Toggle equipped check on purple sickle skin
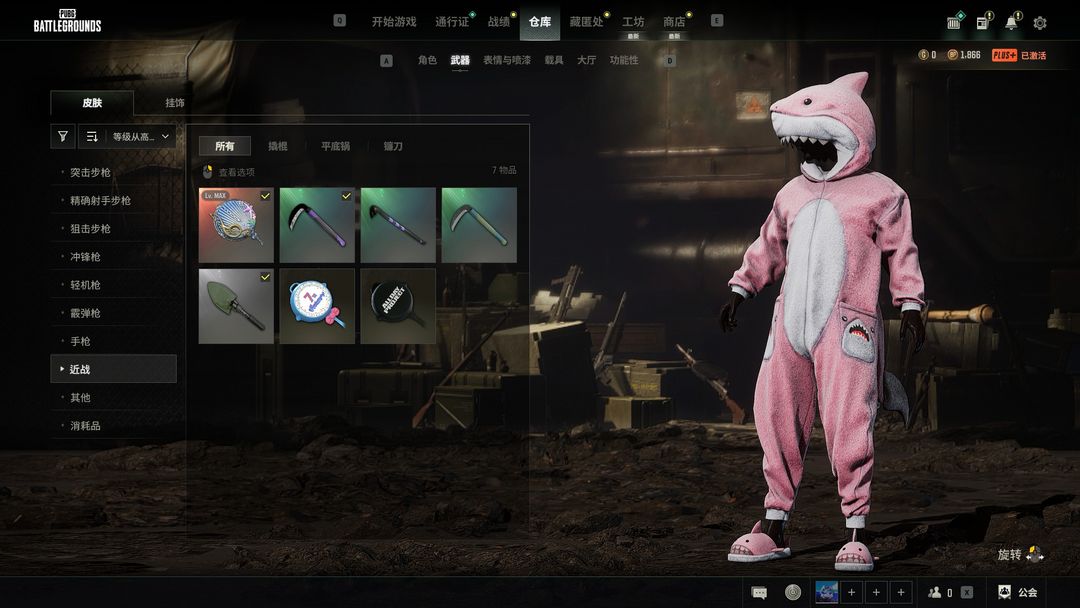The height and width of the screenshot is (608, 1080). [346, 196]
